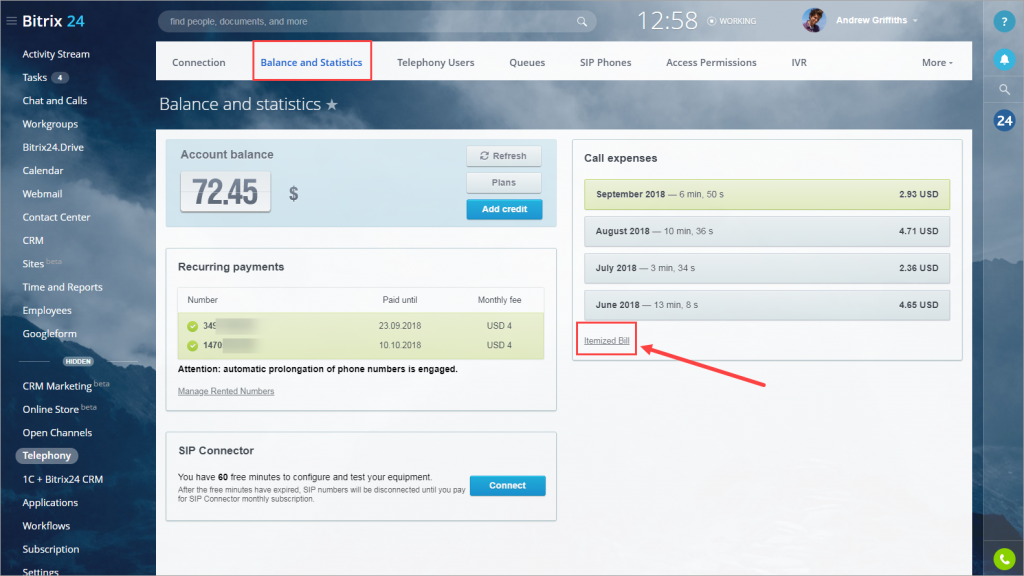Viewport: 1024px width, 576px height.
Task: Go to Chat and Calls
Action: click(55, 101)
